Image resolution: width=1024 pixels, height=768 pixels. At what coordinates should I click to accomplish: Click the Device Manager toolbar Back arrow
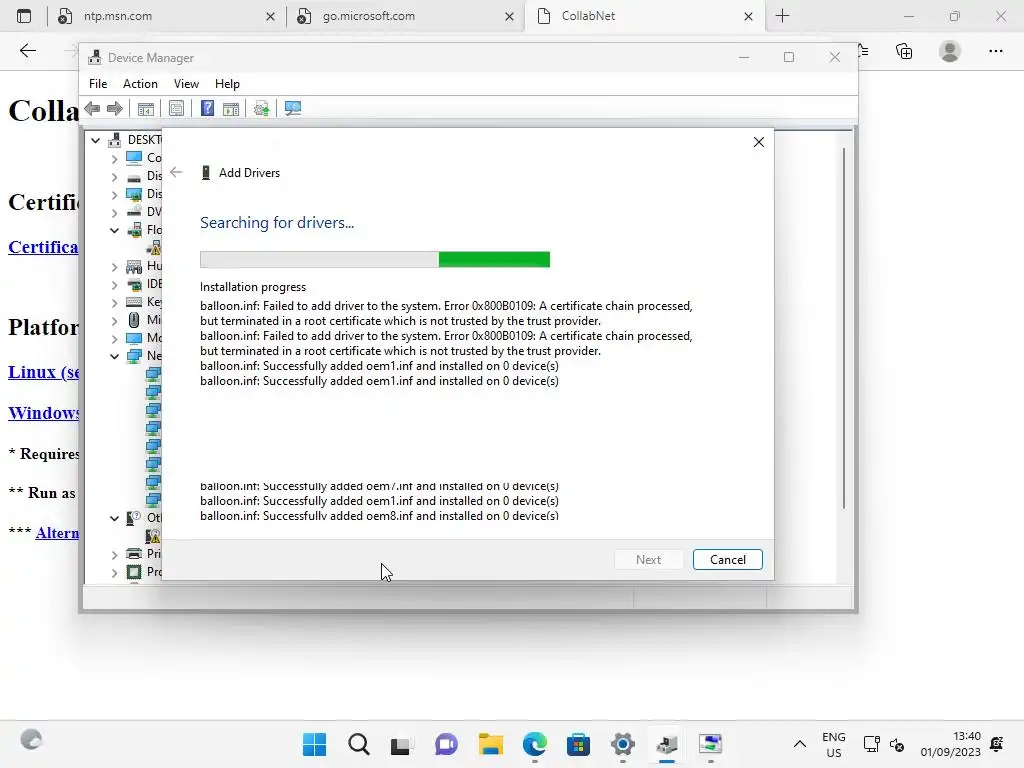point(93,108)
